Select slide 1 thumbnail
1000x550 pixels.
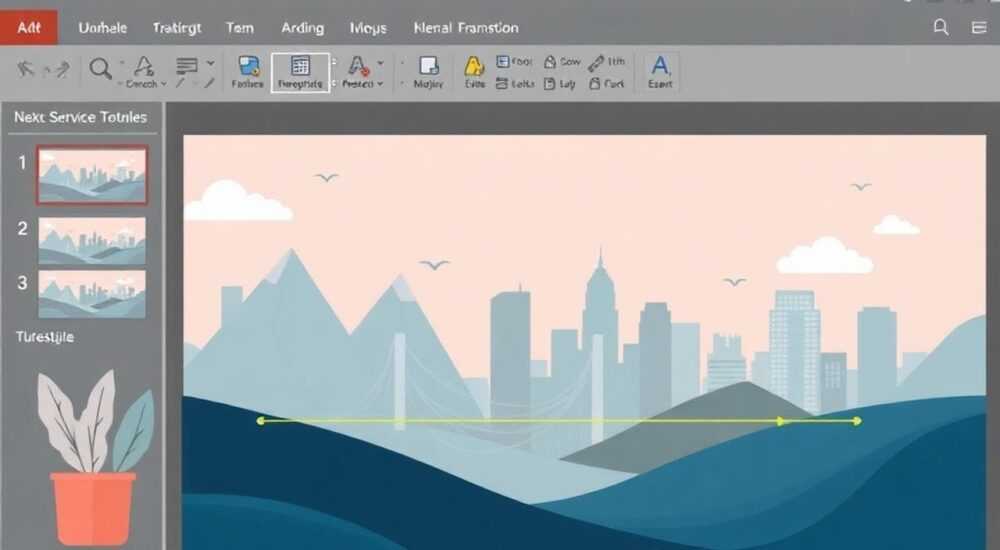(92, 175)
